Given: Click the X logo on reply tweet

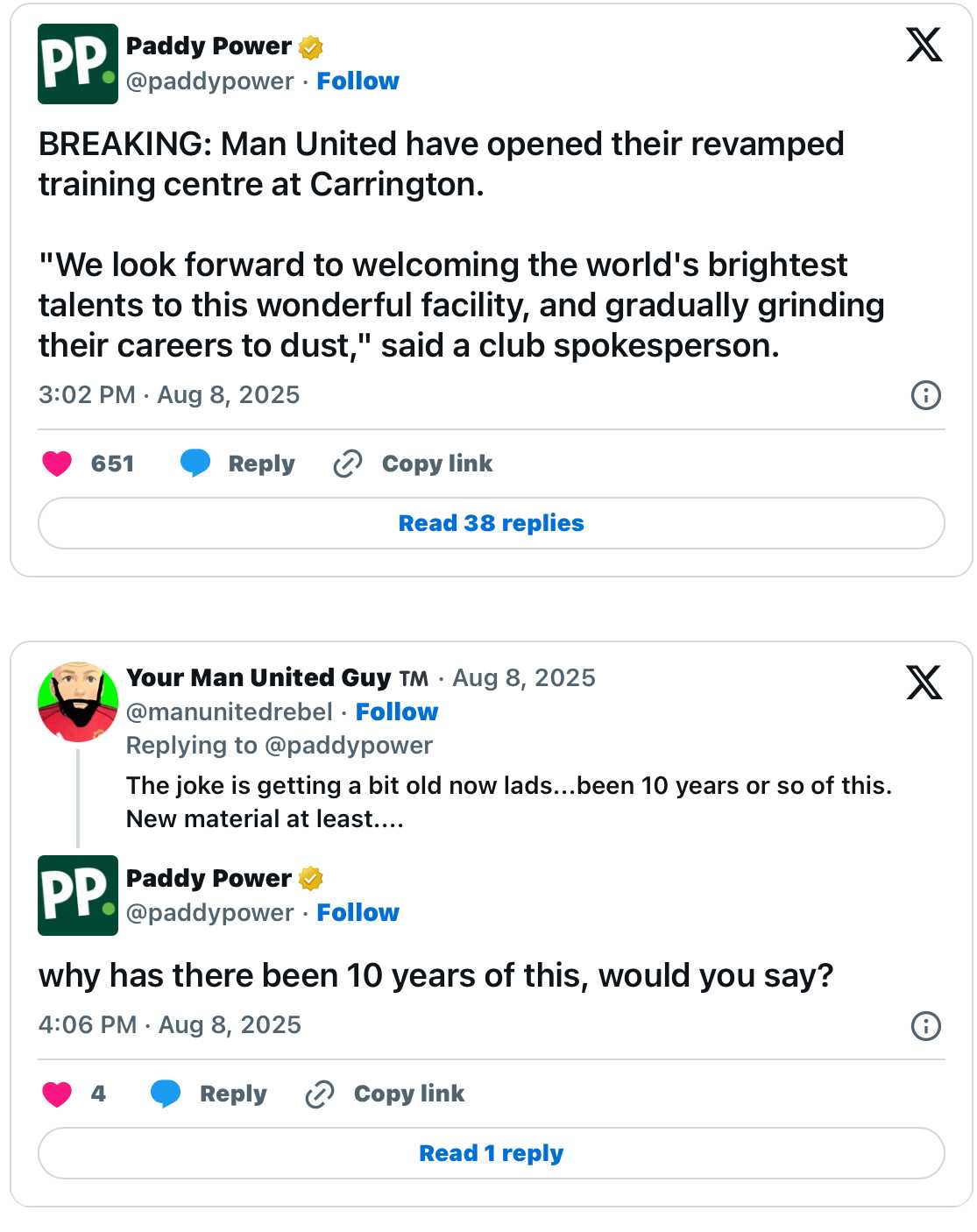Looking at the screenshot, I should (924, 683).
